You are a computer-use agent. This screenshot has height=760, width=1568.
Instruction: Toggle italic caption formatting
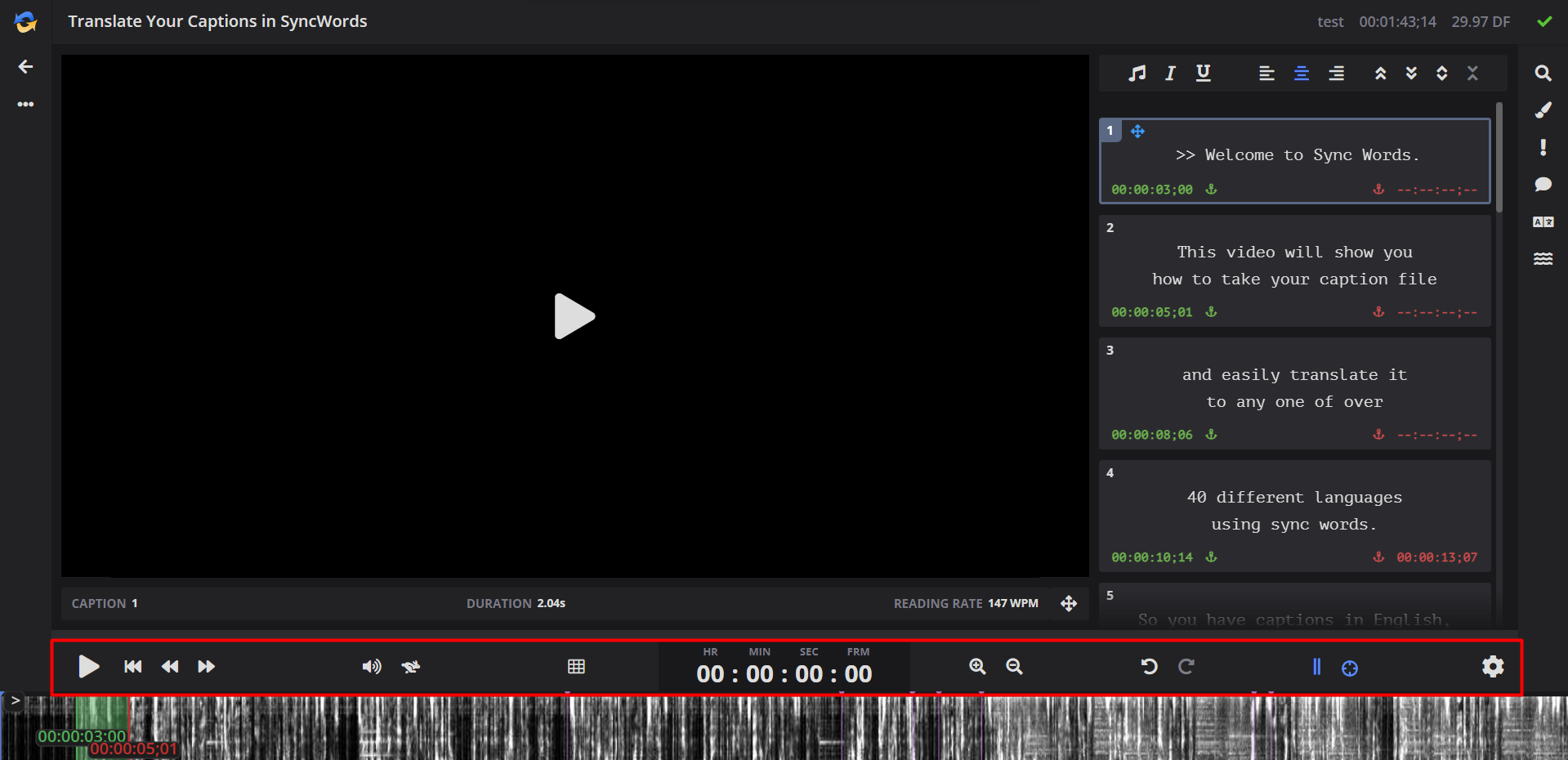click(1170, 74)
